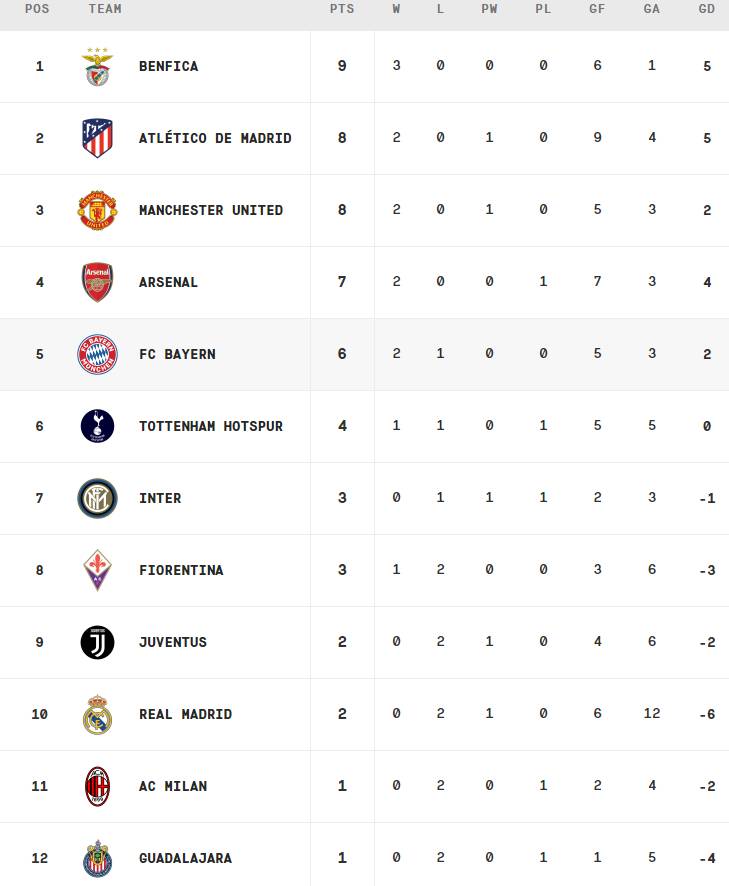The height and width of the screenshot is (886, 729).
Task: Open the REAL MADRID team link
Action: (185, 714)
